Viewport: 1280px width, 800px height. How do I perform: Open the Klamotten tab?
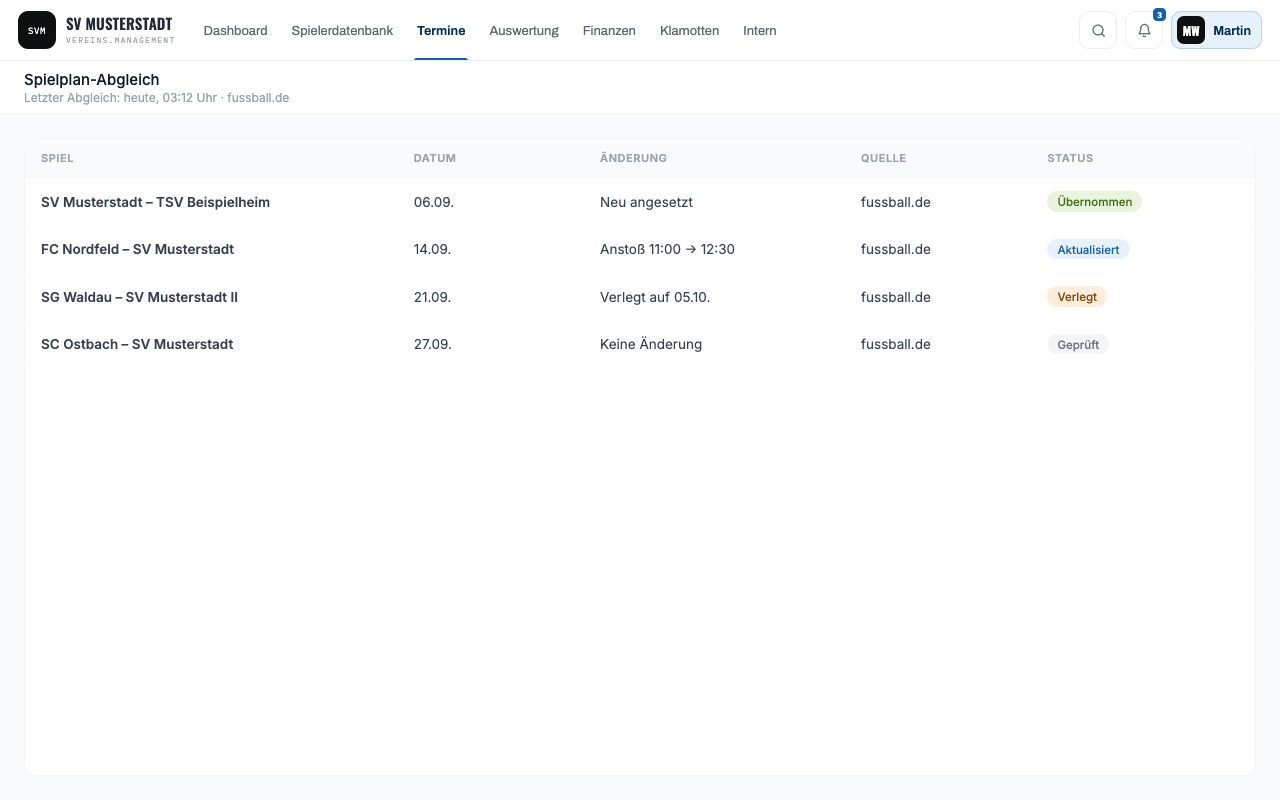coord(689,30)
